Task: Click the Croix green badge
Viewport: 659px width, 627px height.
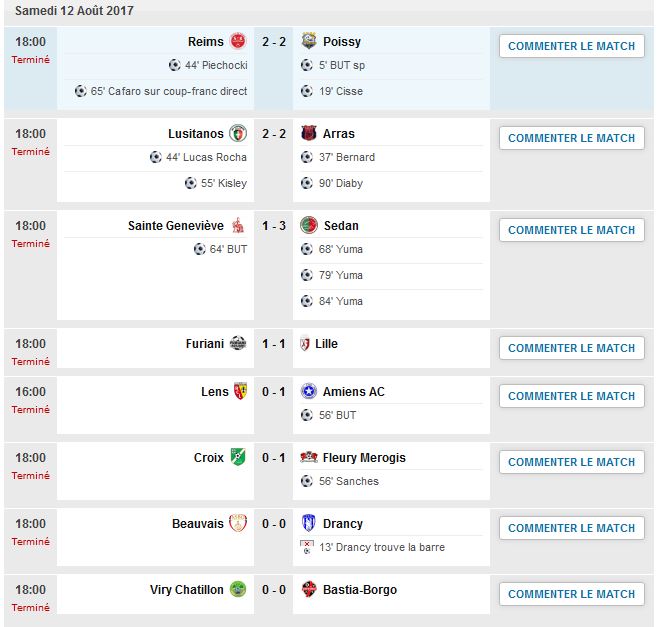Action: (x=238, y=457)
